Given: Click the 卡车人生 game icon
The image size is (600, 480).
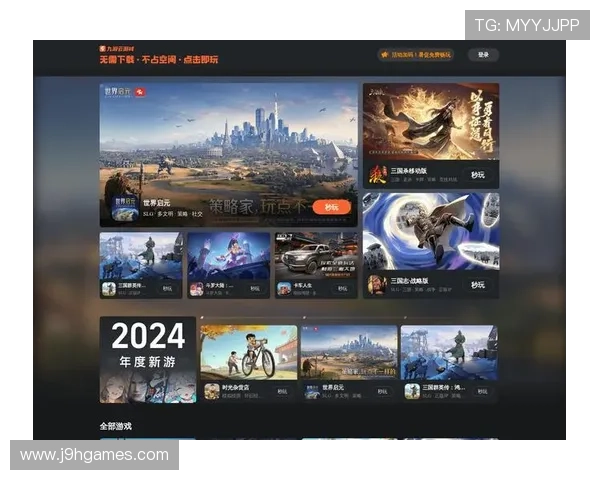Looking at the screenshot, I should pyautogui.click(x=284, y=288).
